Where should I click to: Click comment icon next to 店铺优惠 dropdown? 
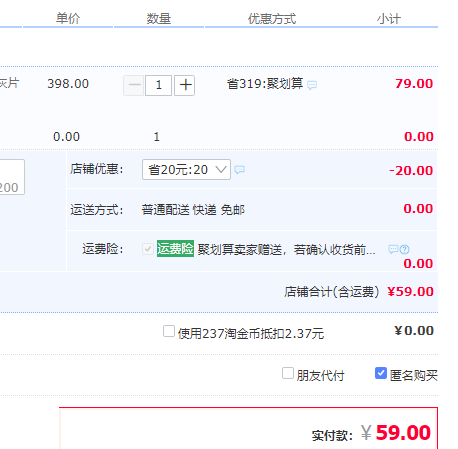(x=239, y=170)
